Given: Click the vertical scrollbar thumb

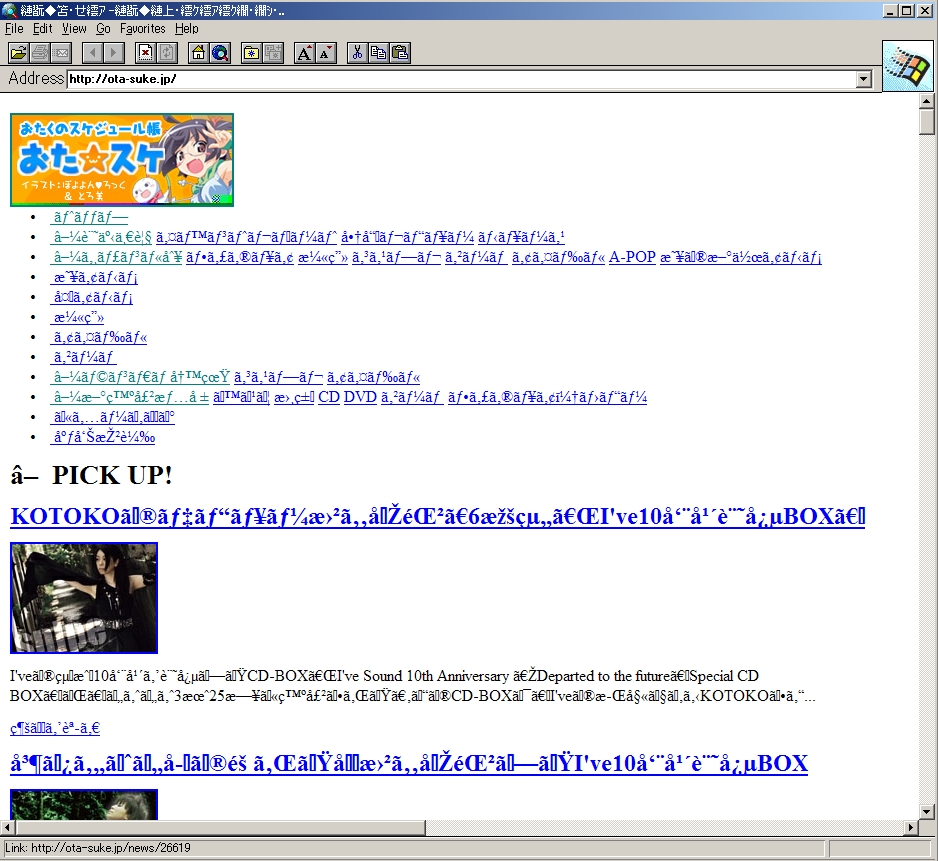Looking at the screenshot, I should pyautogui.click(x=927, y=122).
